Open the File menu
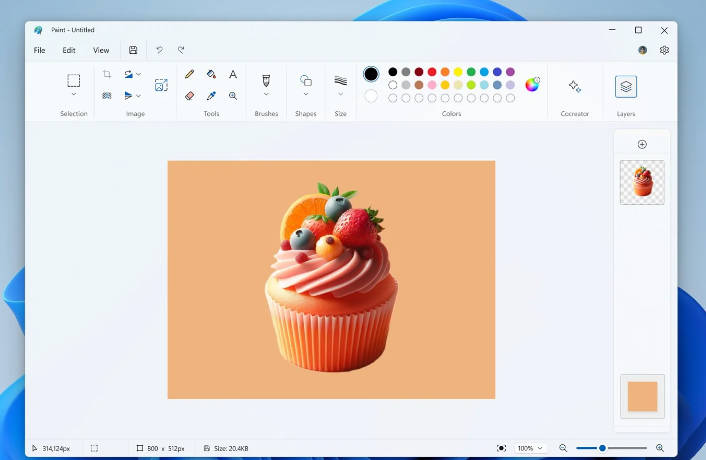Viewport: 706px width, 460px height. 39,50
